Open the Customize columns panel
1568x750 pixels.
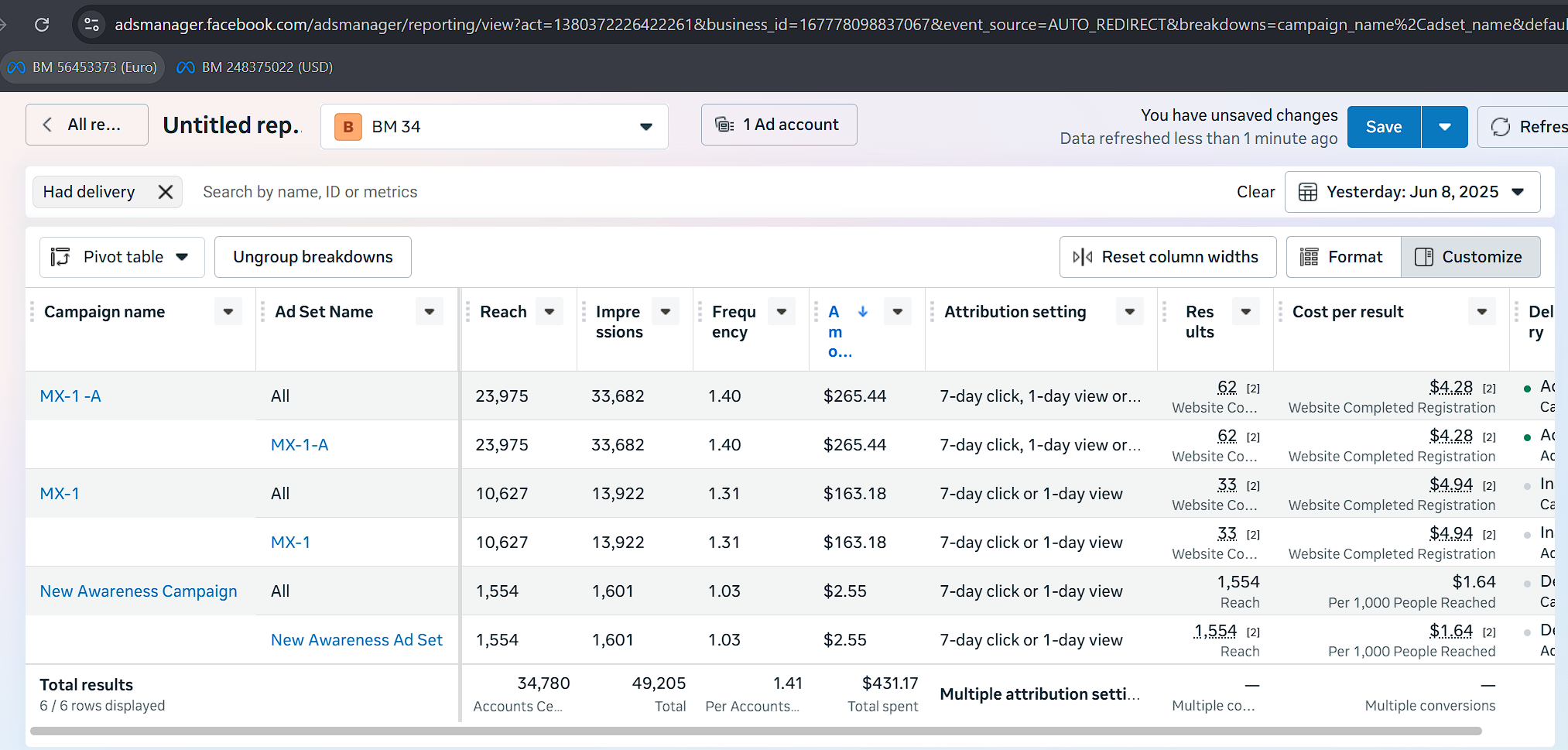[x=1470, y=257]
